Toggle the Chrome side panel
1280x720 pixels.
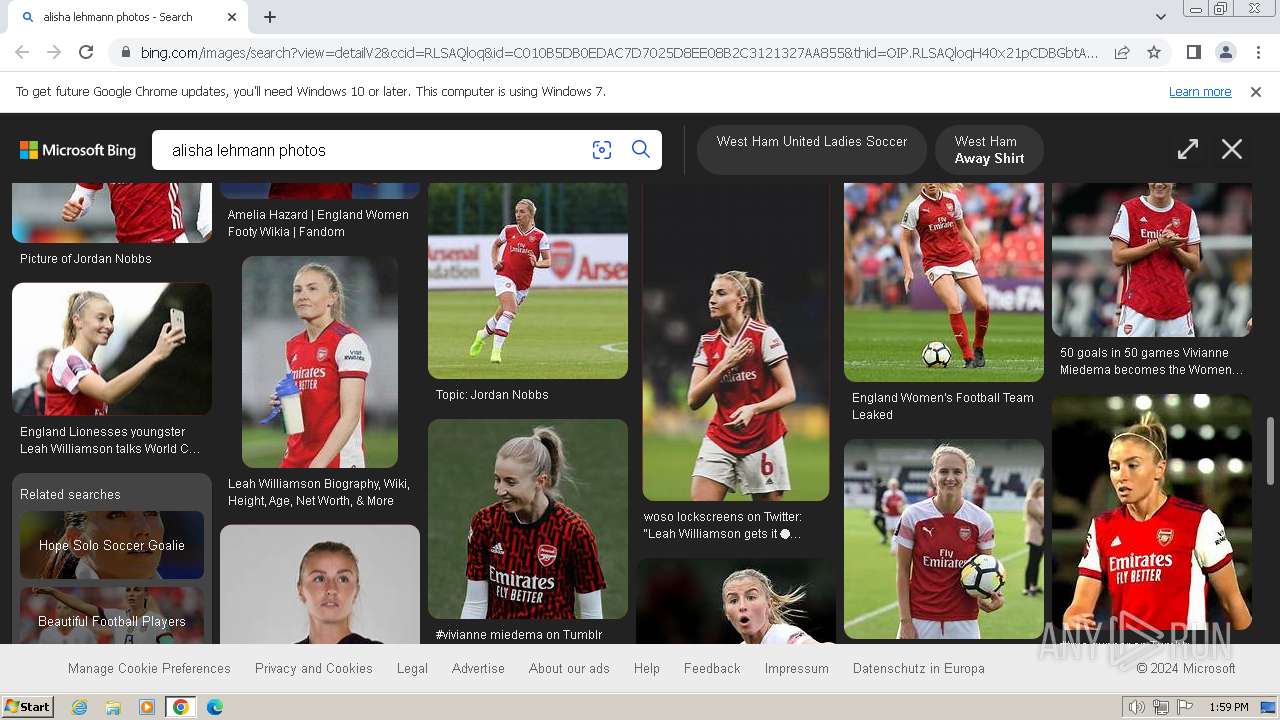coord(1193,52)
